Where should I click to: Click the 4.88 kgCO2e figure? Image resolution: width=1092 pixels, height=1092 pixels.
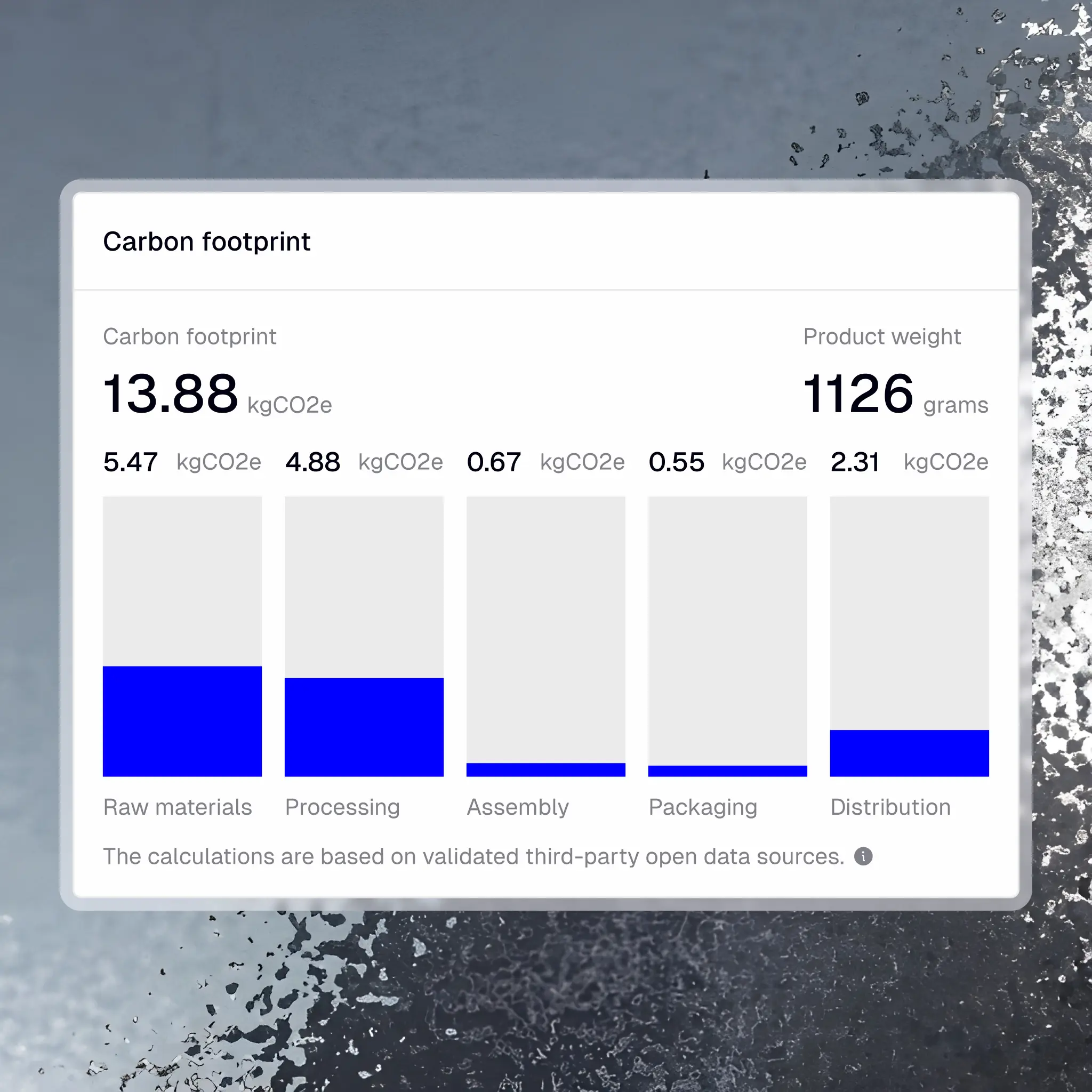point(313,462)
